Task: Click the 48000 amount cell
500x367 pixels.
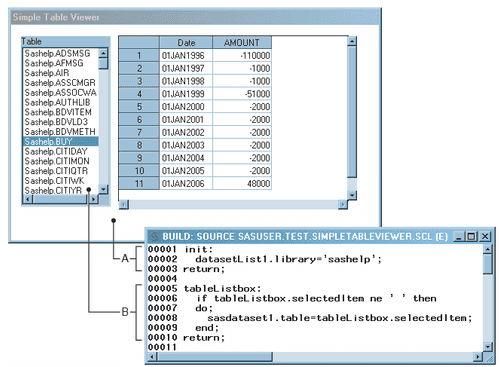Action: pyautogui.click(x=242, y=183)
